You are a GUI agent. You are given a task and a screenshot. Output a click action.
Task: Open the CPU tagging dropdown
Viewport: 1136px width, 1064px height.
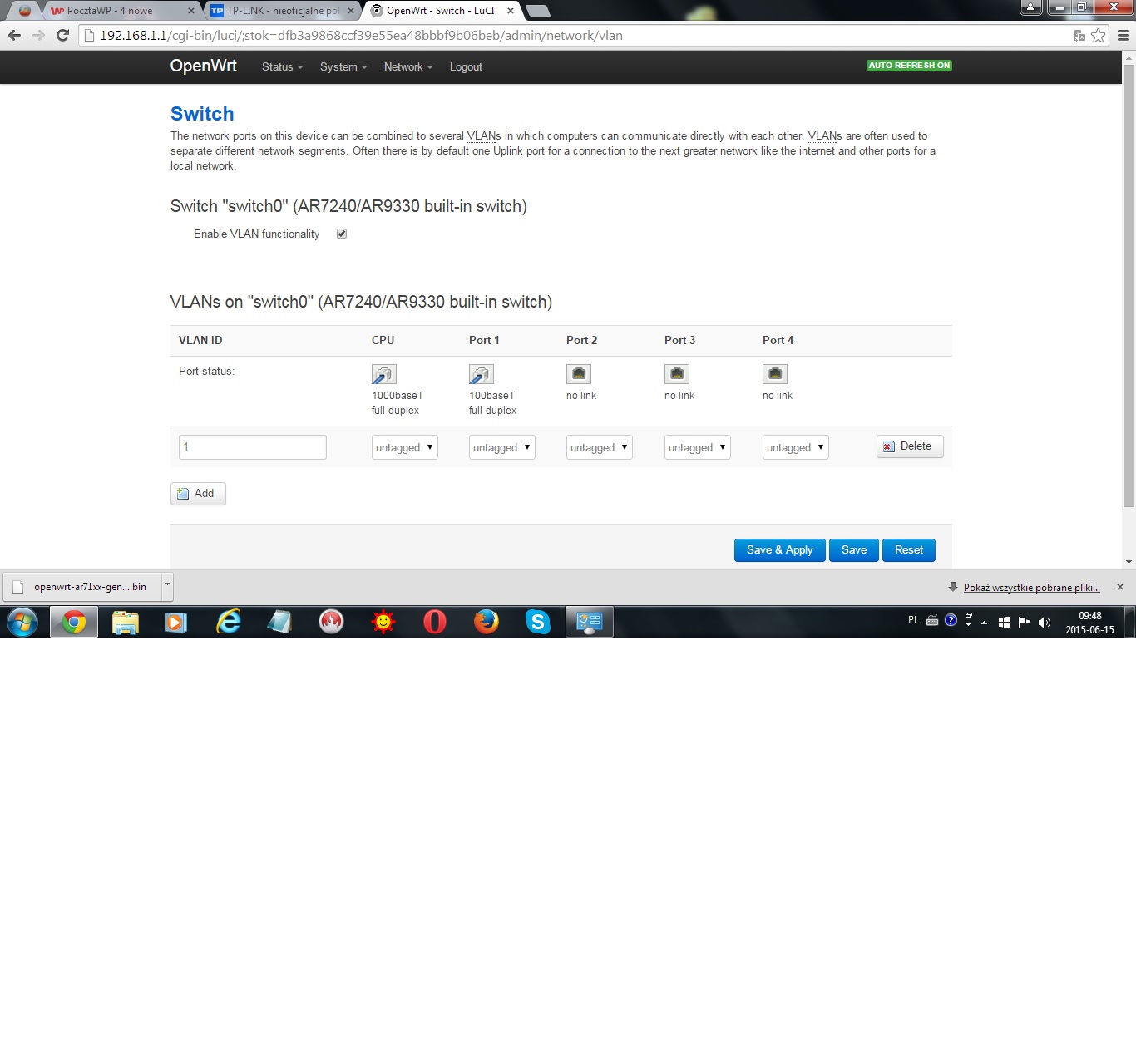click(x=404, y=447)
